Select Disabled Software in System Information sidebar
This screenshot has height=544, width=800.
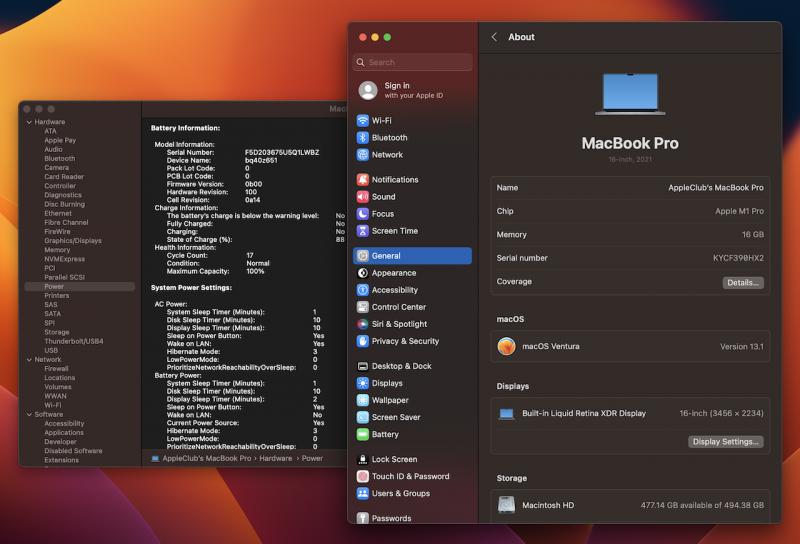(73, 451)
